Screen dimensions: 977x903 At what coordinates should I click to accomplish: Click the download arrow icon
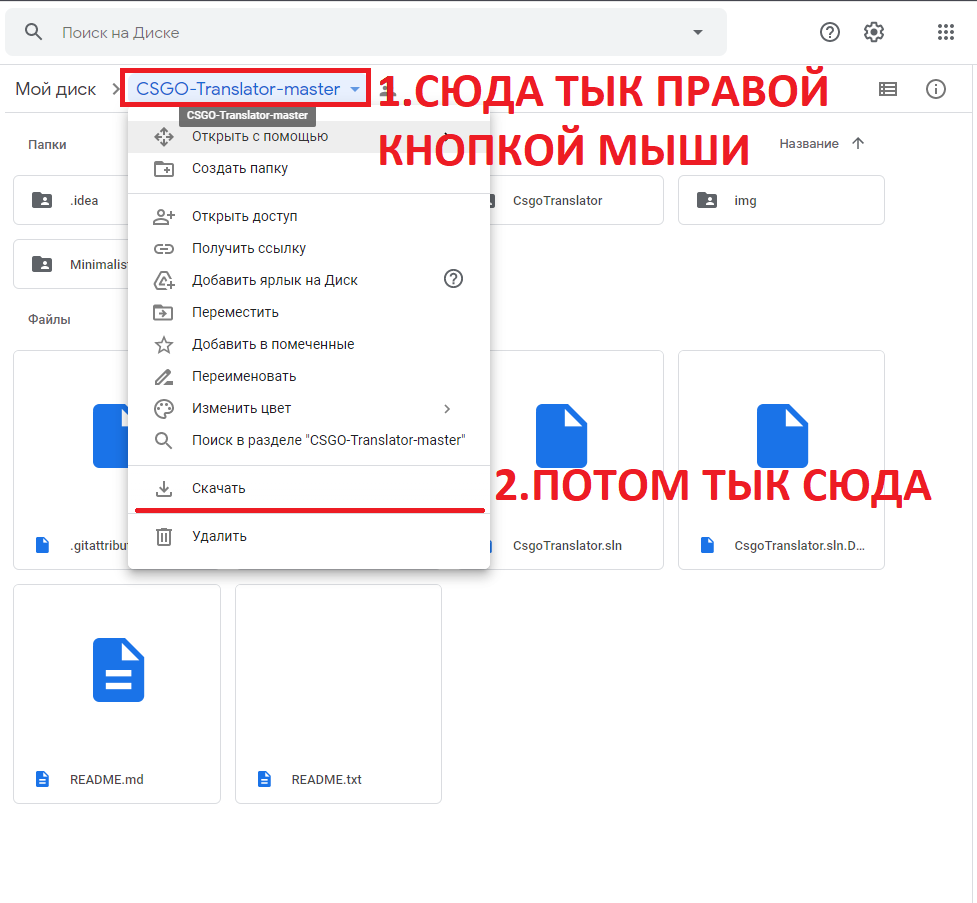[164, 489]
